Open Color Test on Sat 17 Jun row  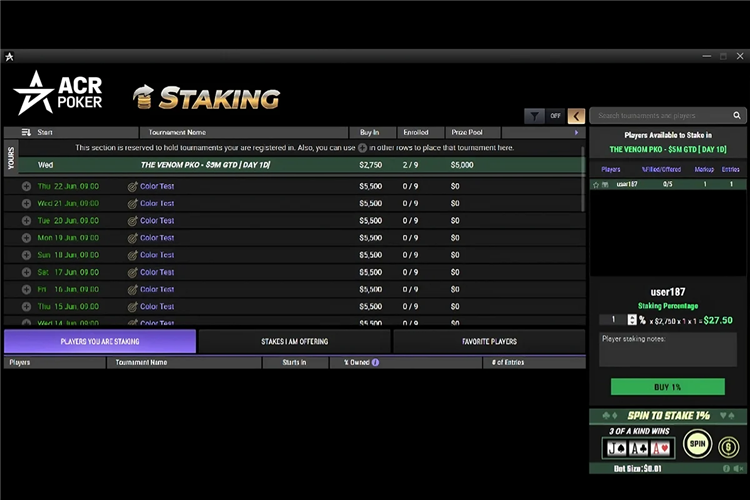point(157,272)
